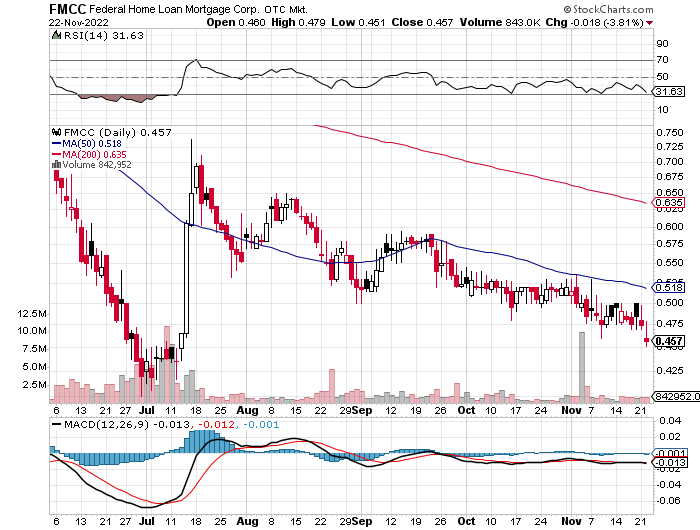Click the RSI(14) 31.63 panel label
Screen dimensions: 700x530
(x=104, y=35)
